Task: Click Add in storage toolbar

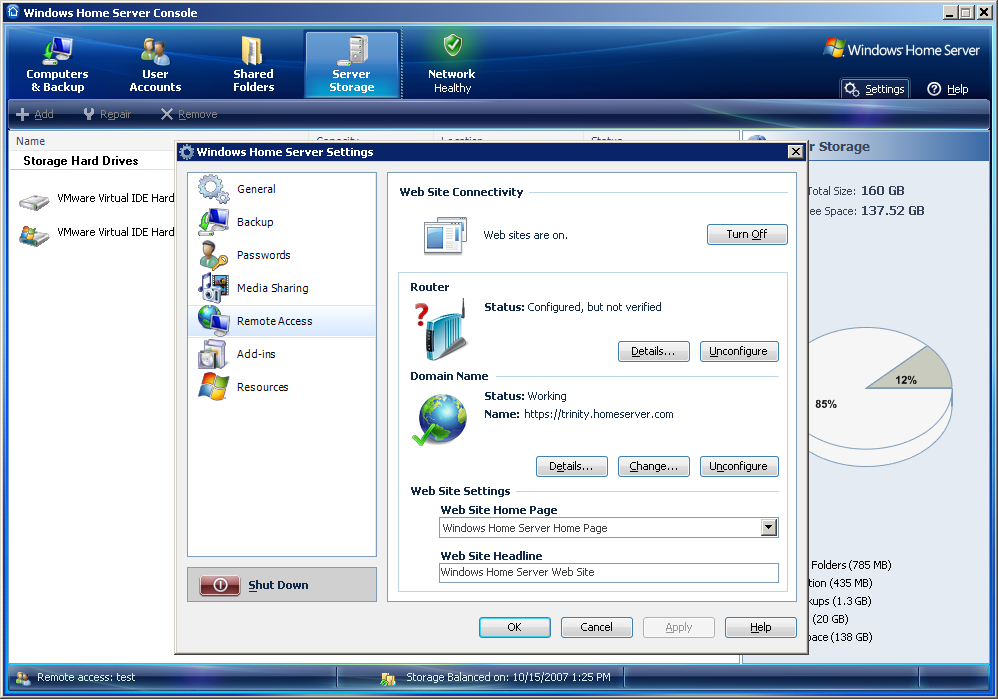Action: [x=35, y=115]
